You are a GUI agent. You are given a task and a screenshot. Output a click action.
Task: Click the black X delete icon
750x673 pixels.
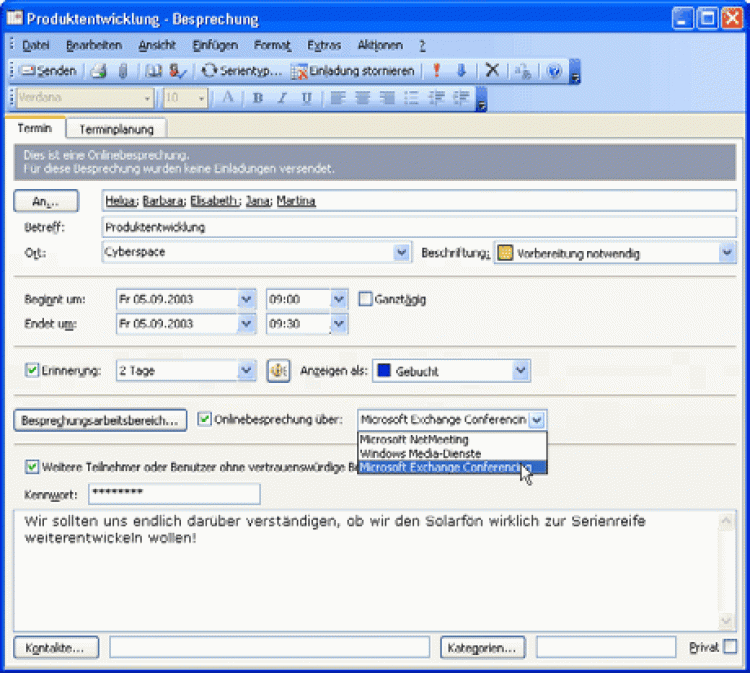tap(491, 71)
